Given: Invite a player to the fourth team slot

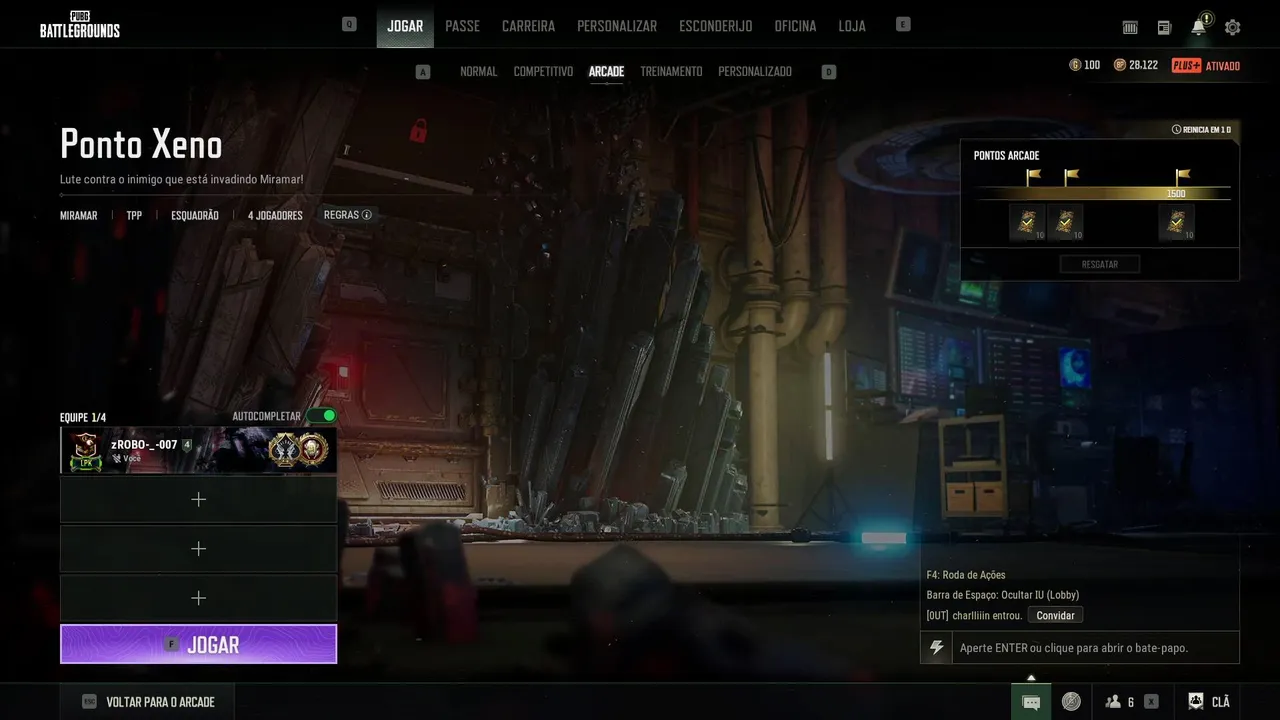Looking at the screenshot, I should (198, 597).
